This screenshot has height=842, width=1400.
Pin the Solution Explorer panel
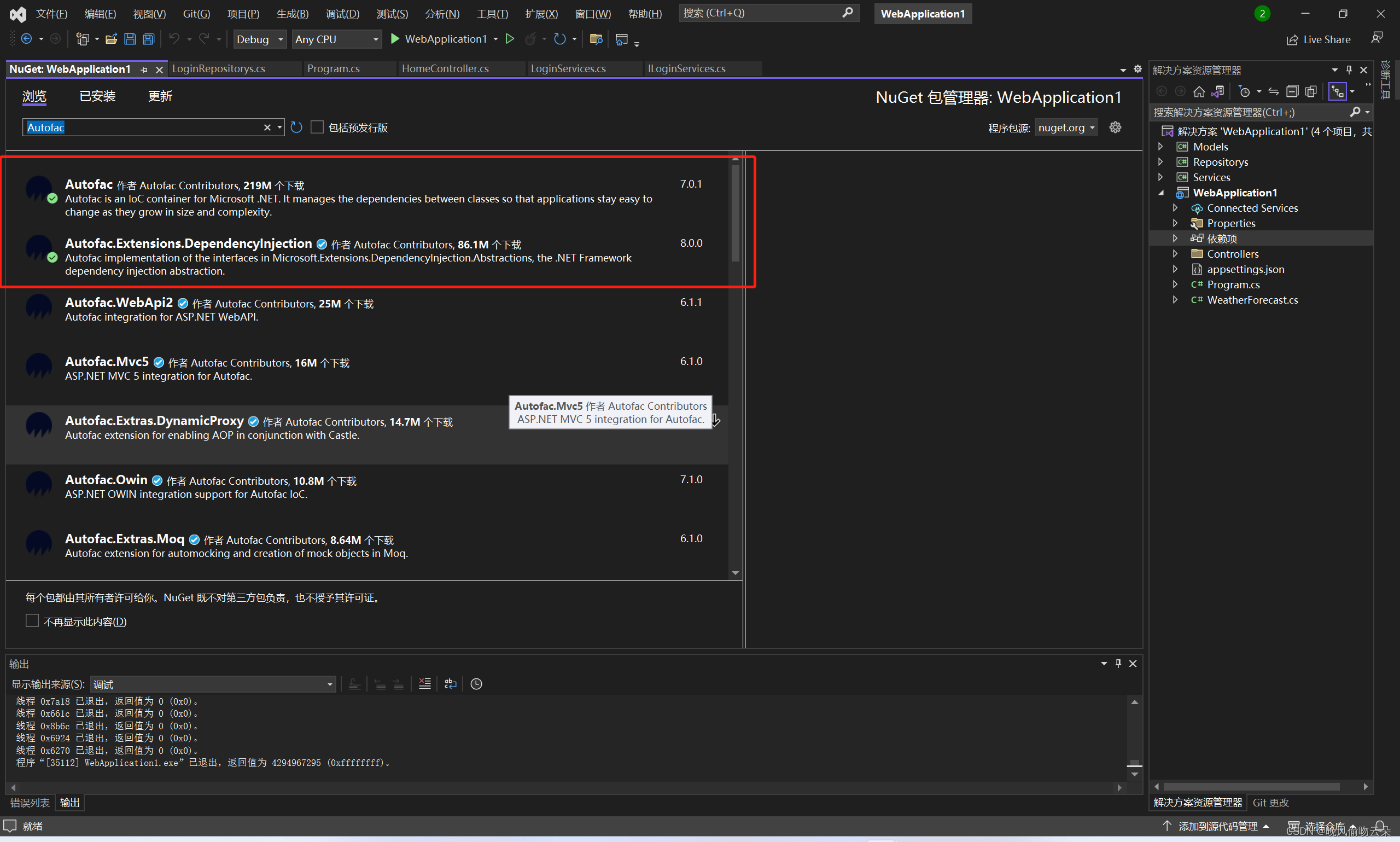(x=1349, y=70)
